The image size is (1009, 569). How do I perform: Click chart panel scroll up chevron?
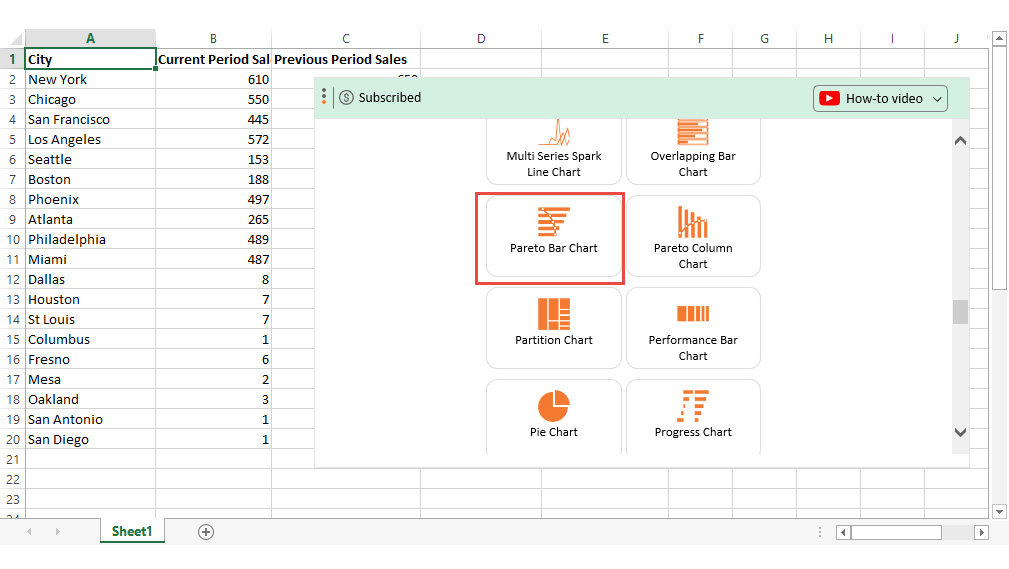point(960,140)
